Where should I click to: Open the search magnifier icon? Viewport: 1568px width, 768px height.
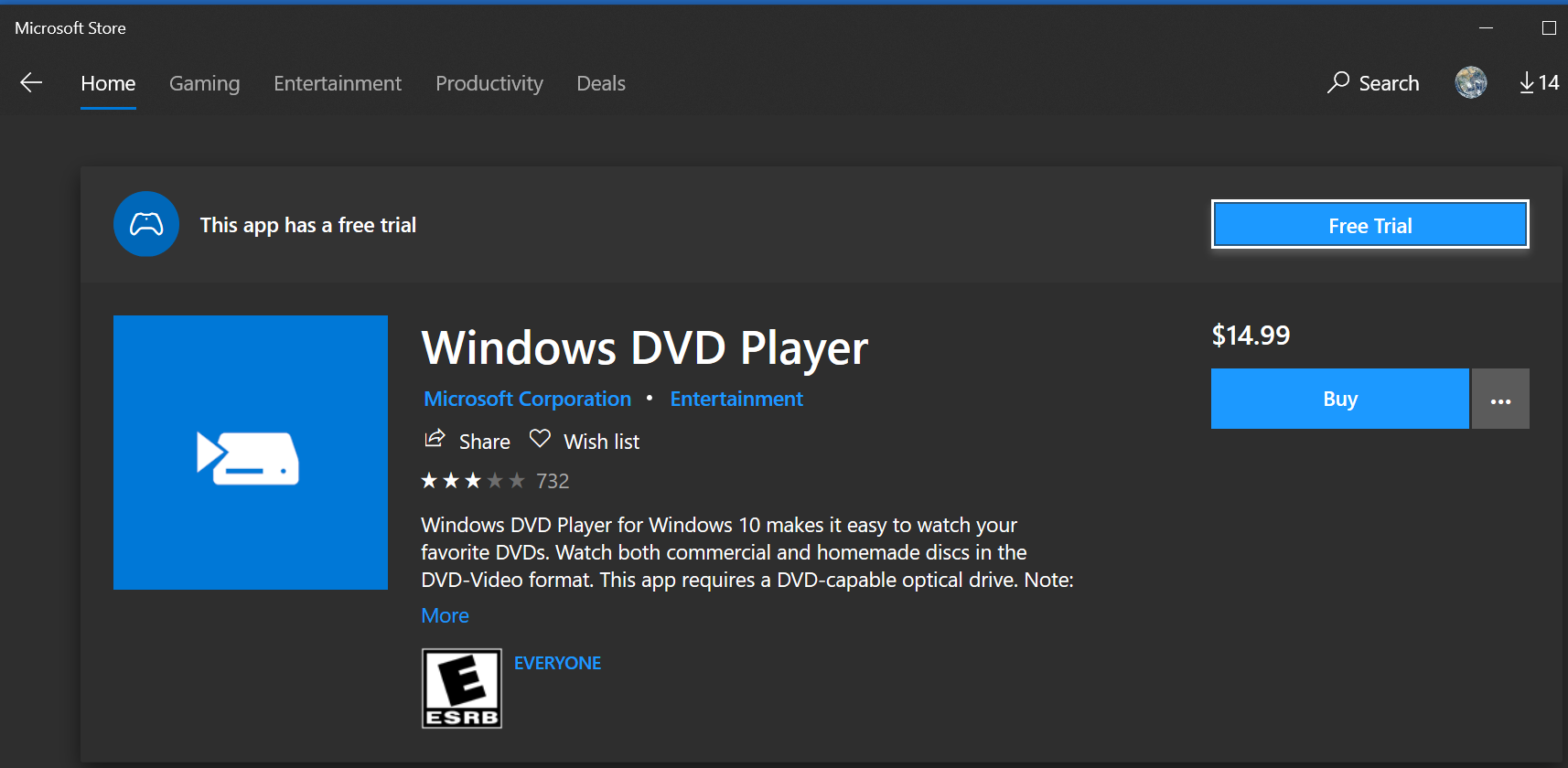(x=1338, y=82)
